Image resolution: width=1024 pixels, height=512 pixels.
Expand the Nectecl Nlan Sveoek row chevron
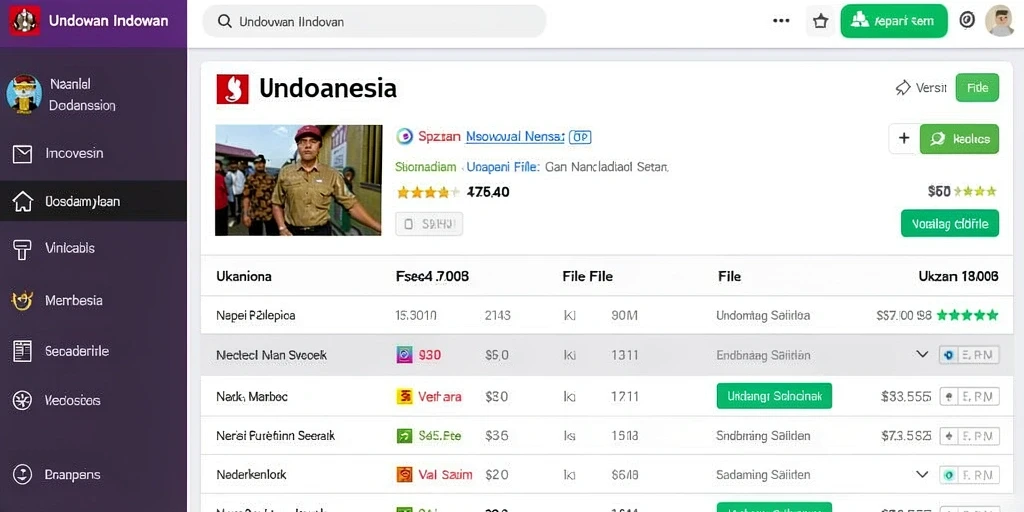(x=922, y=355)
